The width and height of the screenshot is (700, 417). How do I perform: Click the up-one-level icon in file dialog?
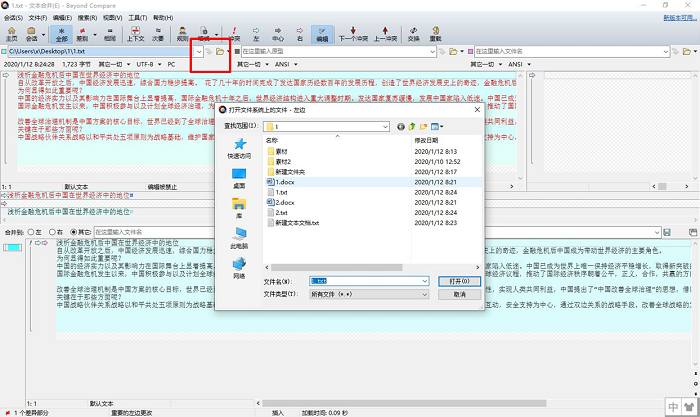click(x=412, y=127)
